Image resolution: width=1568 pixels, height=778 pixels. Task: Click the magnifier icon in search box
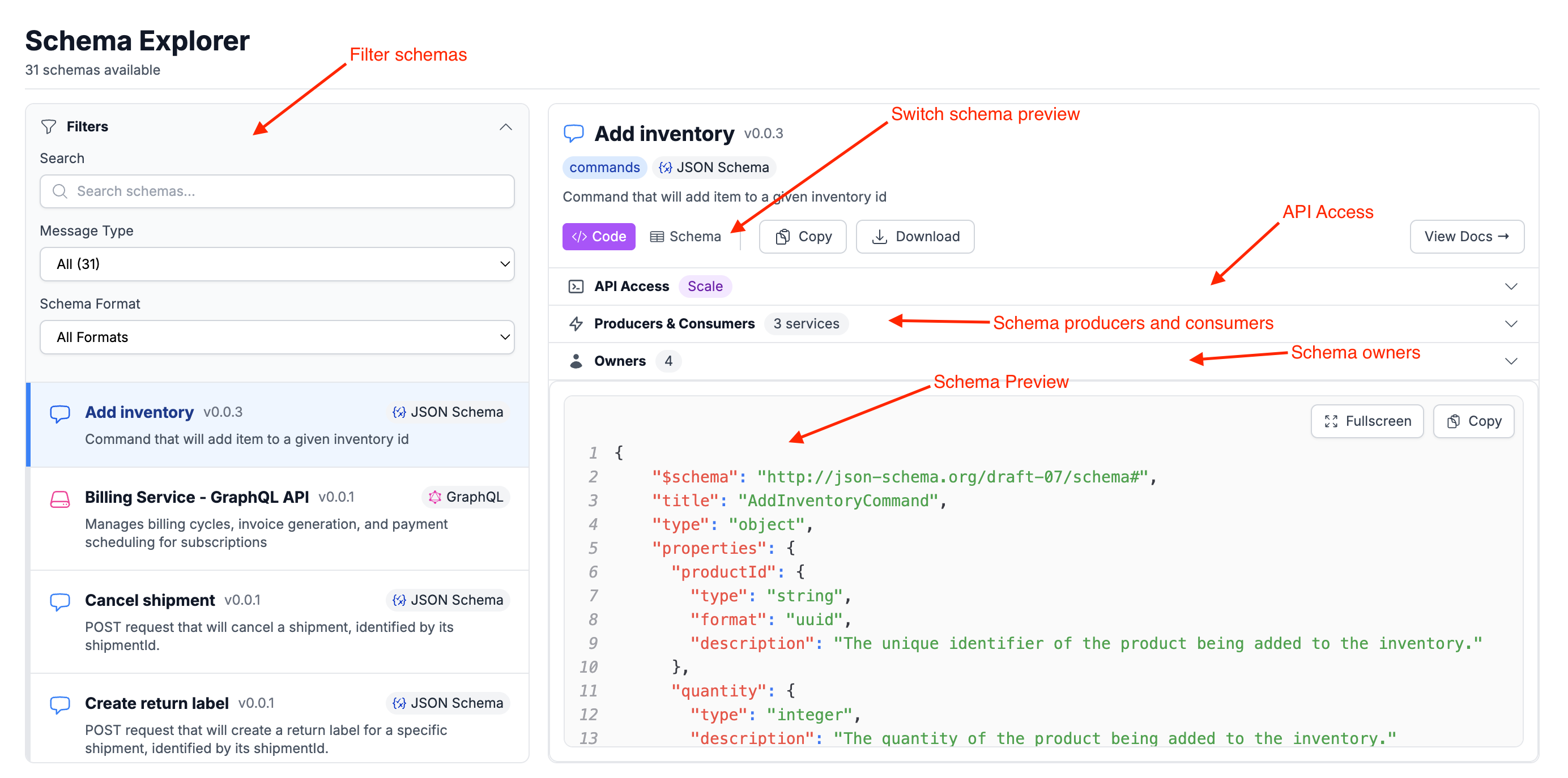point(59,191)
